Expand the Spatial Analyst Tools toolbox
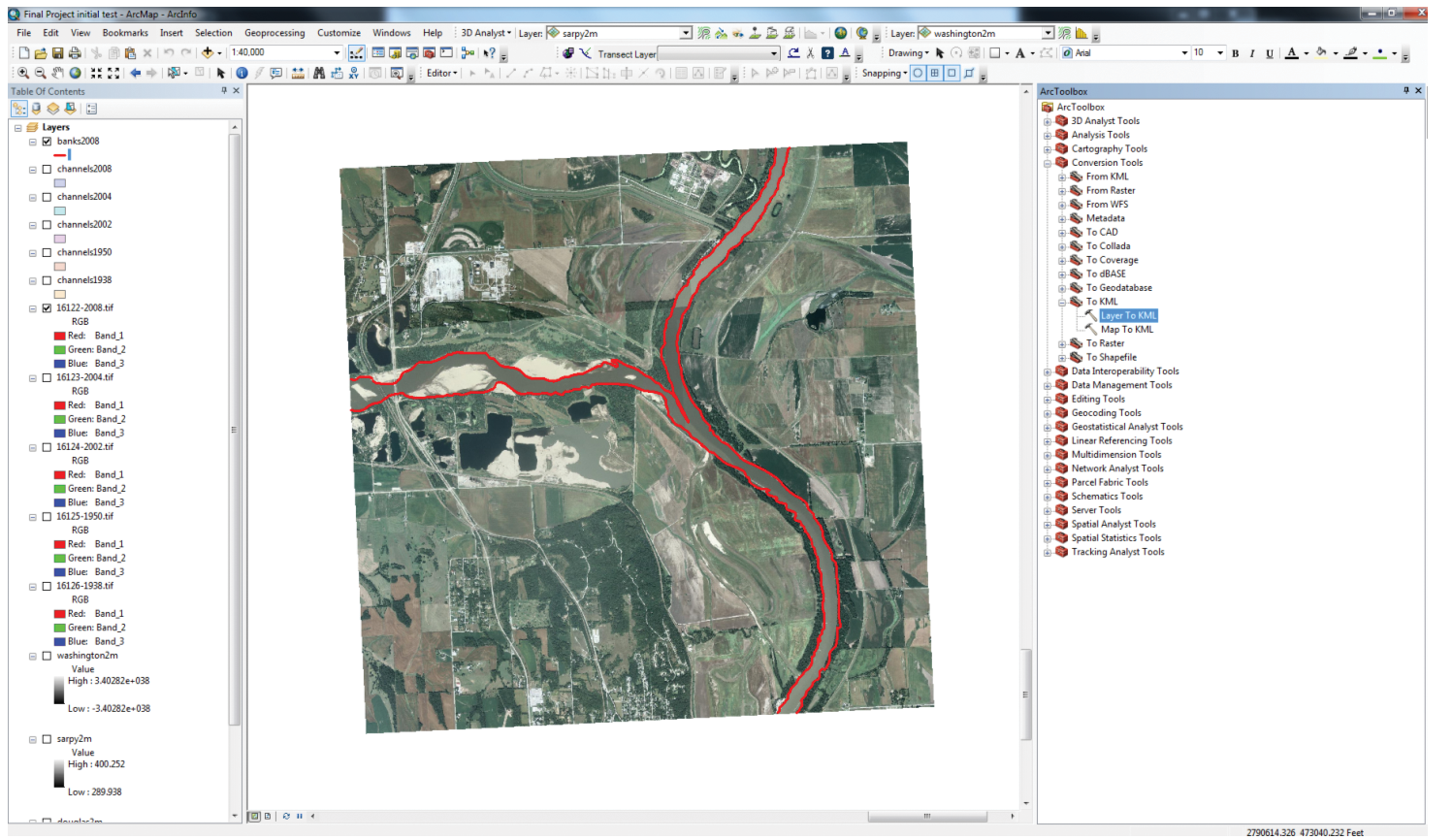Viewport: 1453px width, 840px height. pyautogui.click(x=1048, y=525)
